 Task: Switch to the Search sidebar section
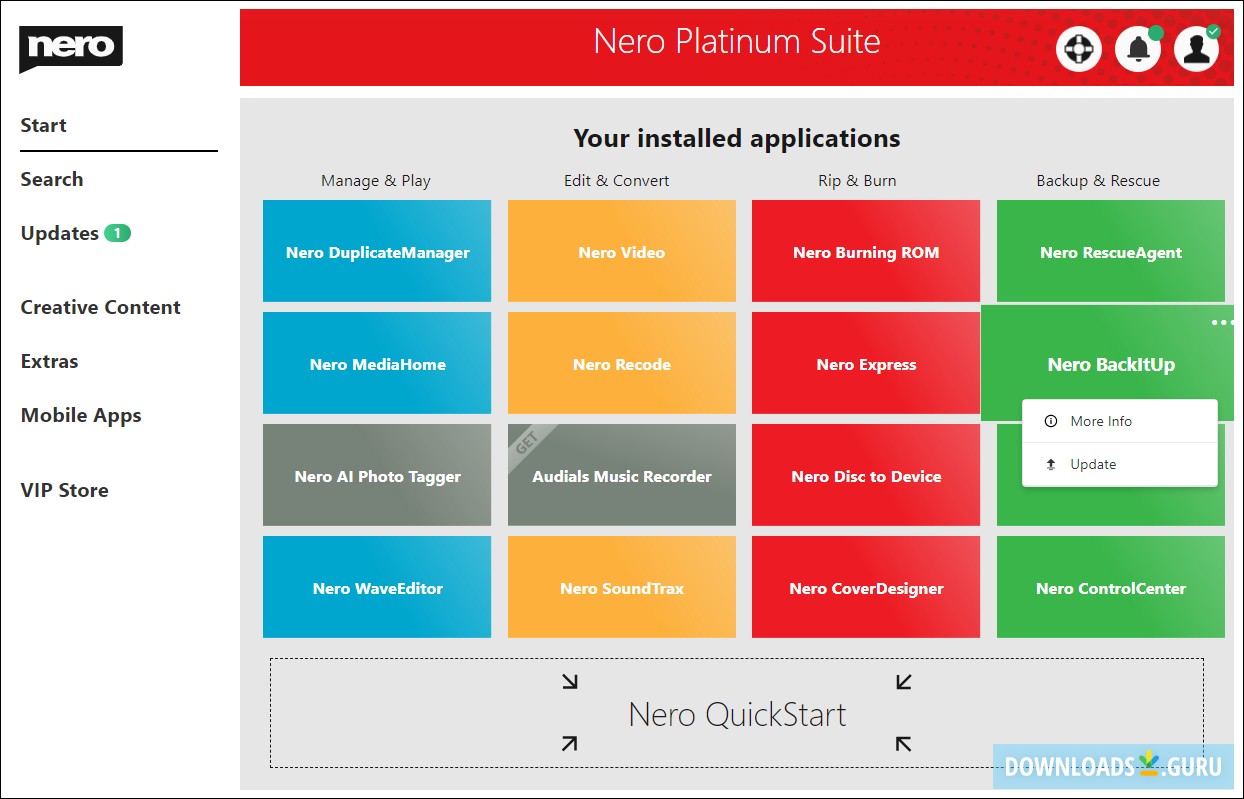tap(52, 179)
